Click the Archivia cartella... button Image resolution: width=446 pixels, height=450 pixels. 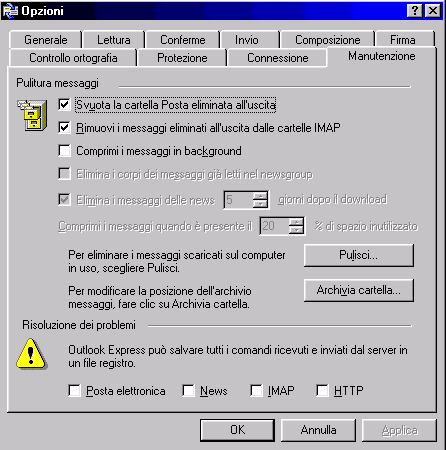(x=359, y=290)
